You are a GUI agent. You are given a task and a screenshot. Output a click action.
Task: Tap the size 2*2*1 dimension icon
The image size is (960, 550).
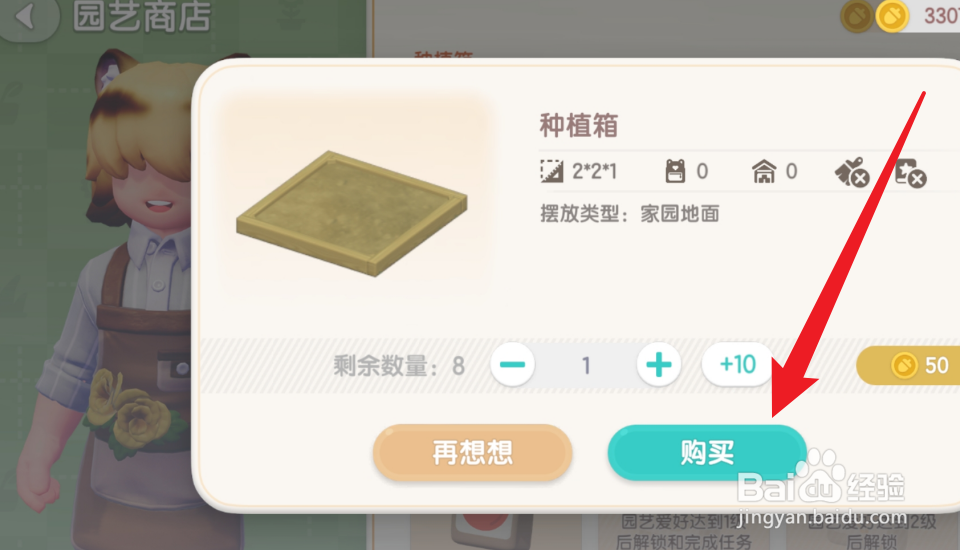(552, 171)
